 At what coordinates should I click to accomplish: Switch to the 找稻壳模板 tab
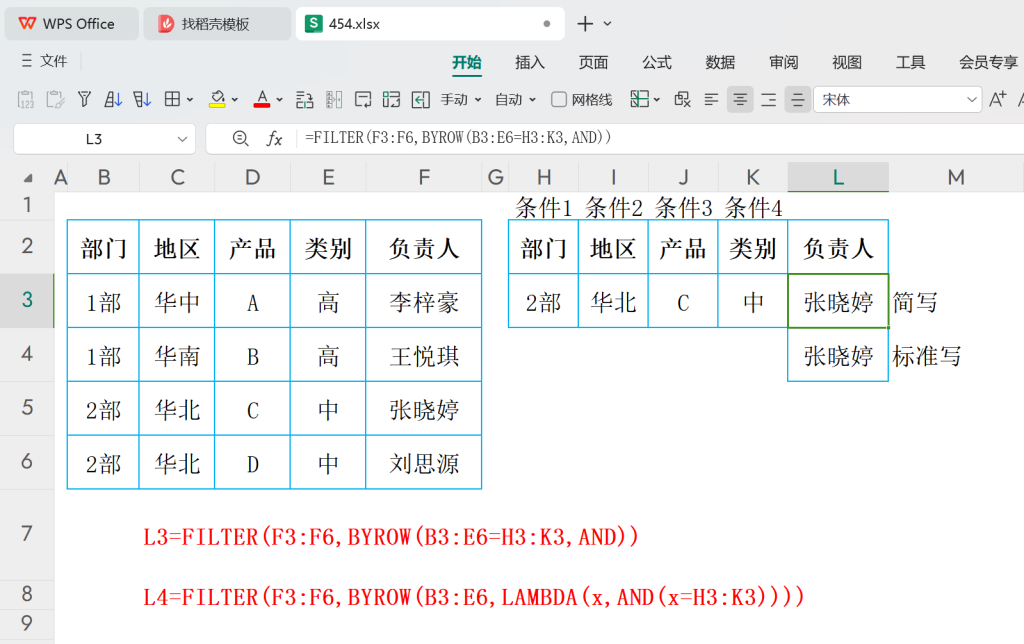pos(216,24)
